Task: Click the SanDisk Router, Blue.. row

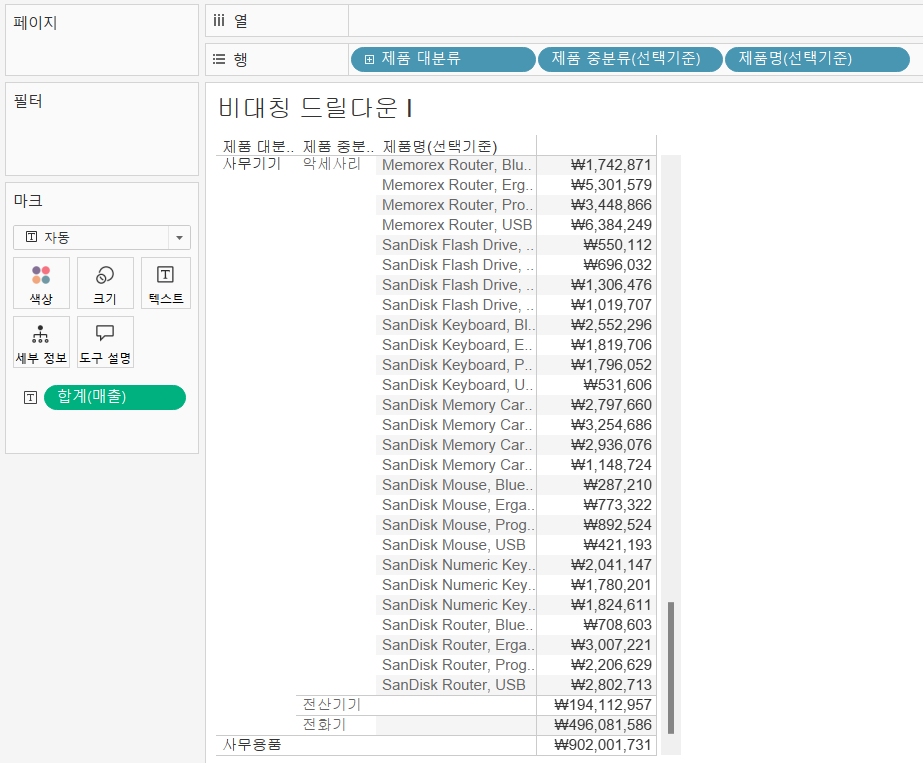Action: [x=457, y=625]
